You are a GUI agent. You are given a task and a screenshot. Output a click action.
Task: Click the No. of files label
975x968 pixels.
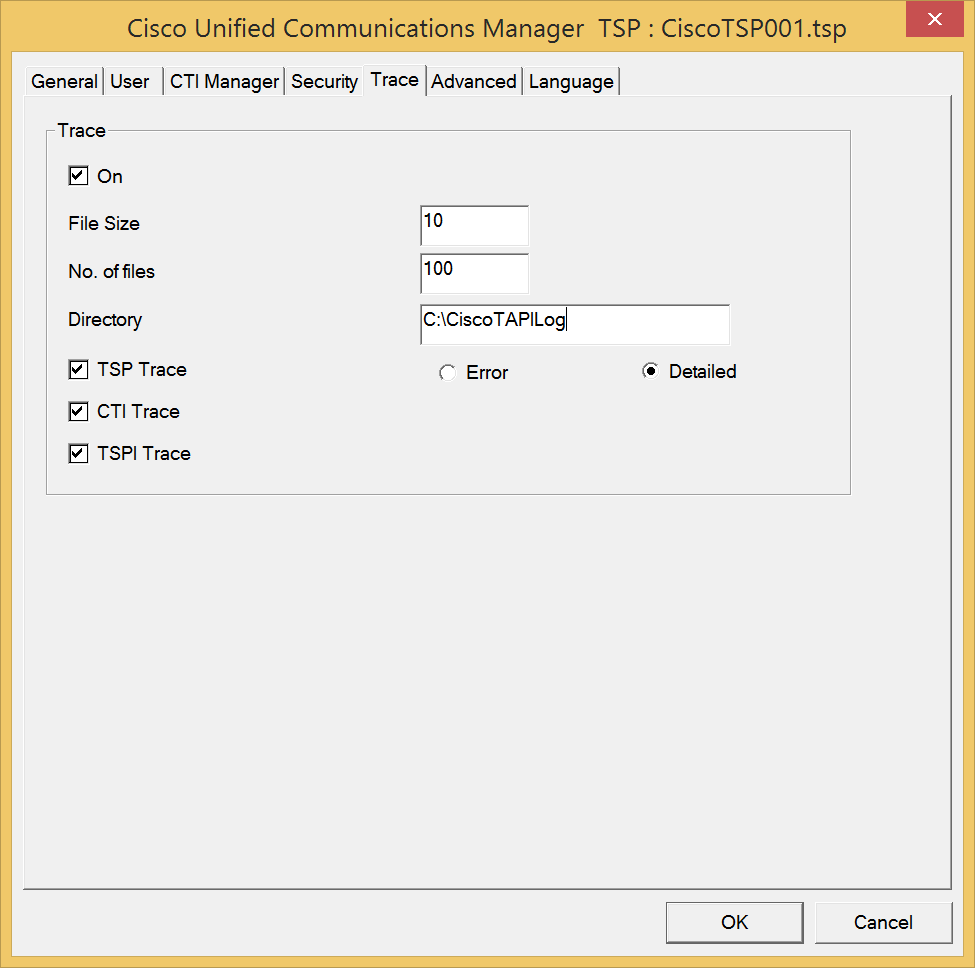click(x=111, y=272)
